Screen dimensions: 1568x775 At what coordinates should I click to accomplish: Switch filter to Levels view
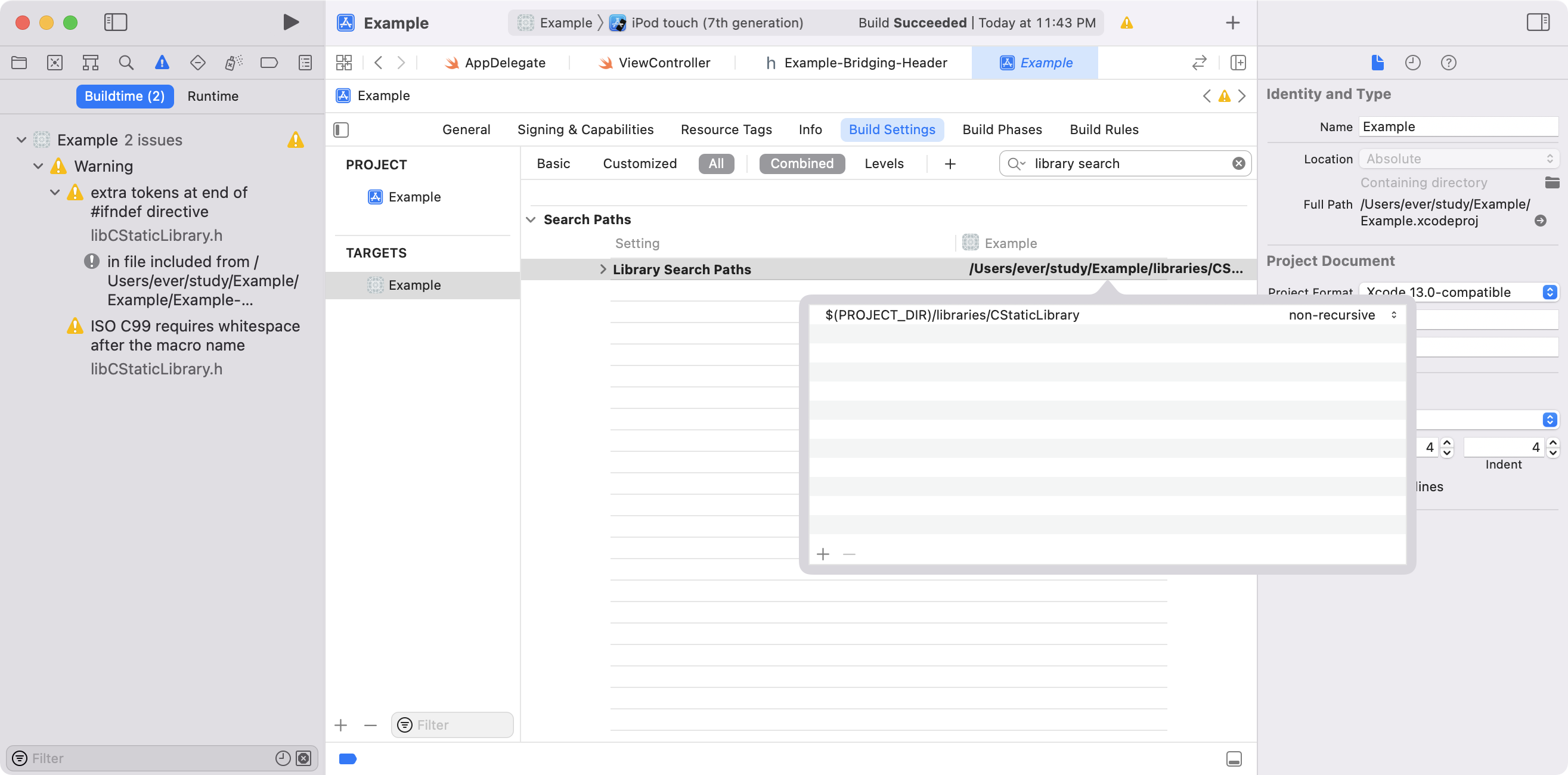[x=884, y=164]
